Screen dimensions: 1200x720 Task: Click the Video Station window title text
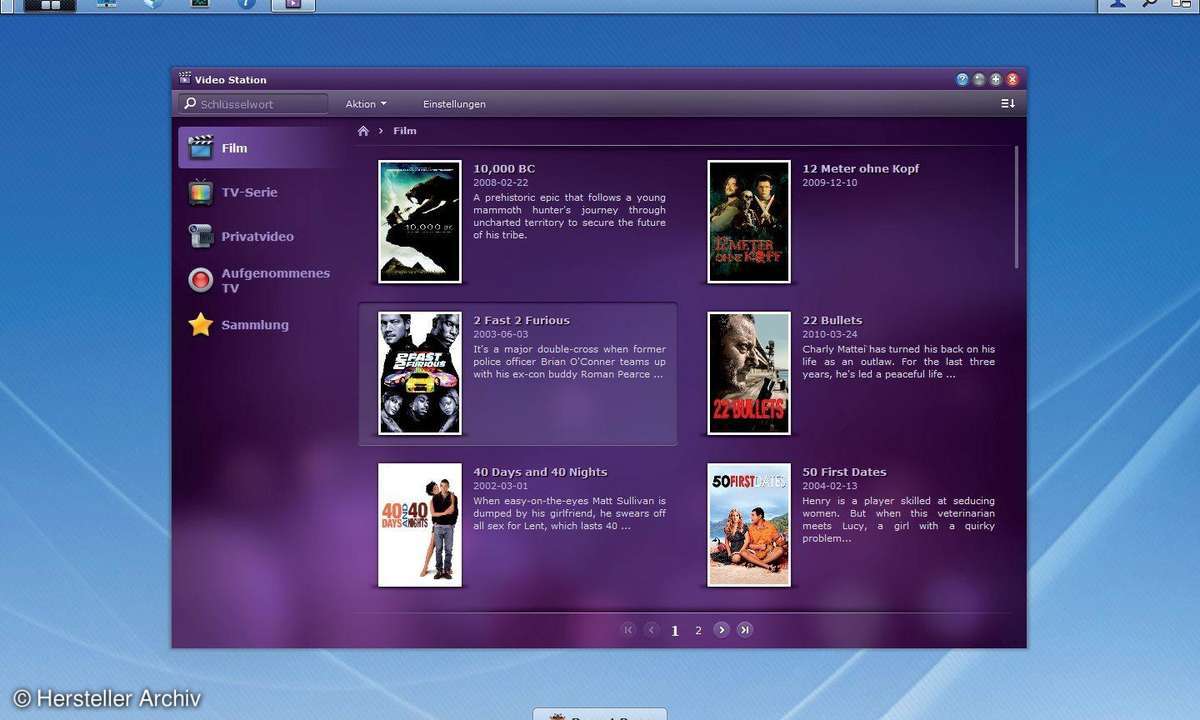[230, 80]
